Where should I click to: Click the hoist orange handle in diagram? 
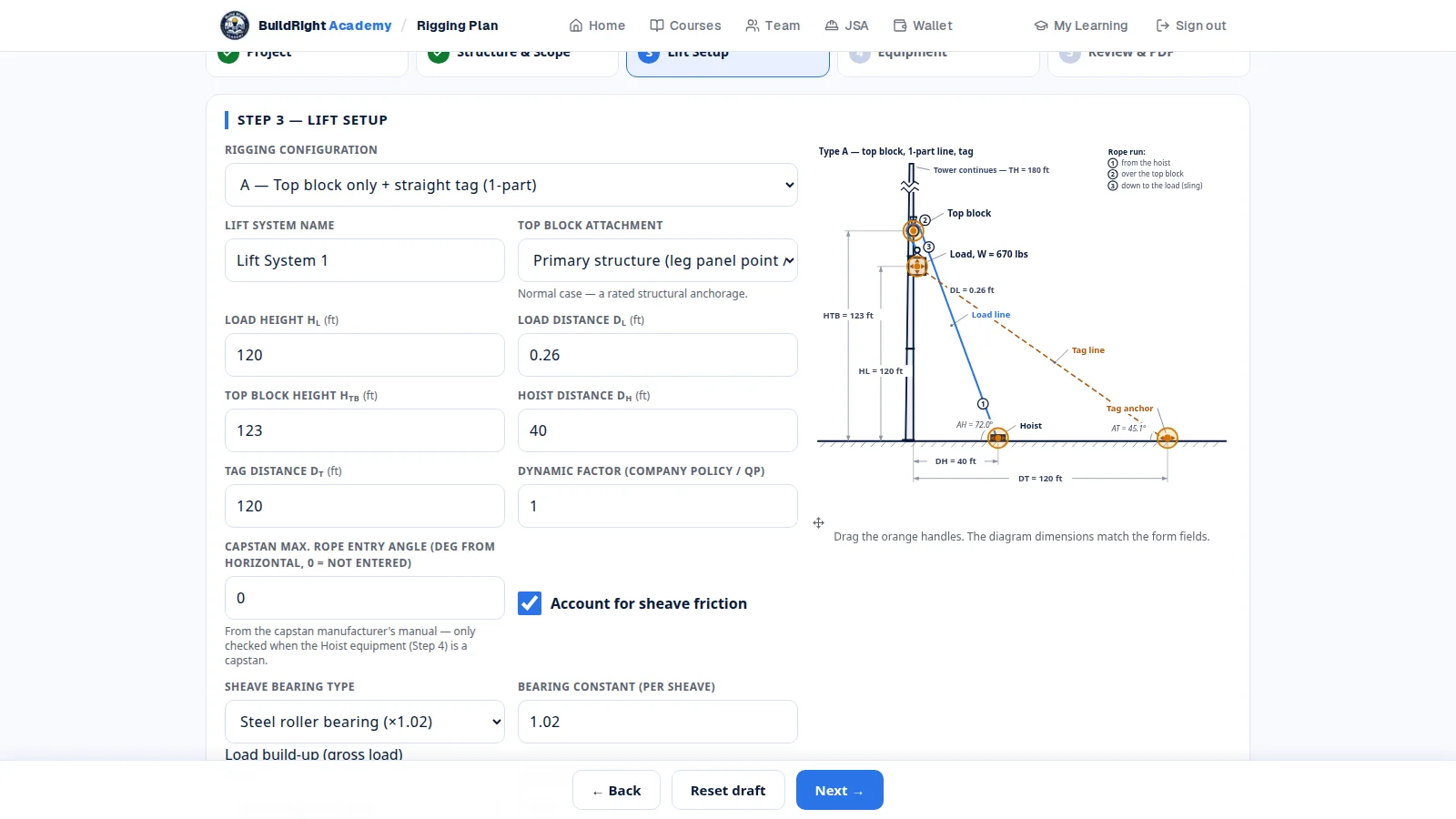pyautogui.click(x=998, y=438)
